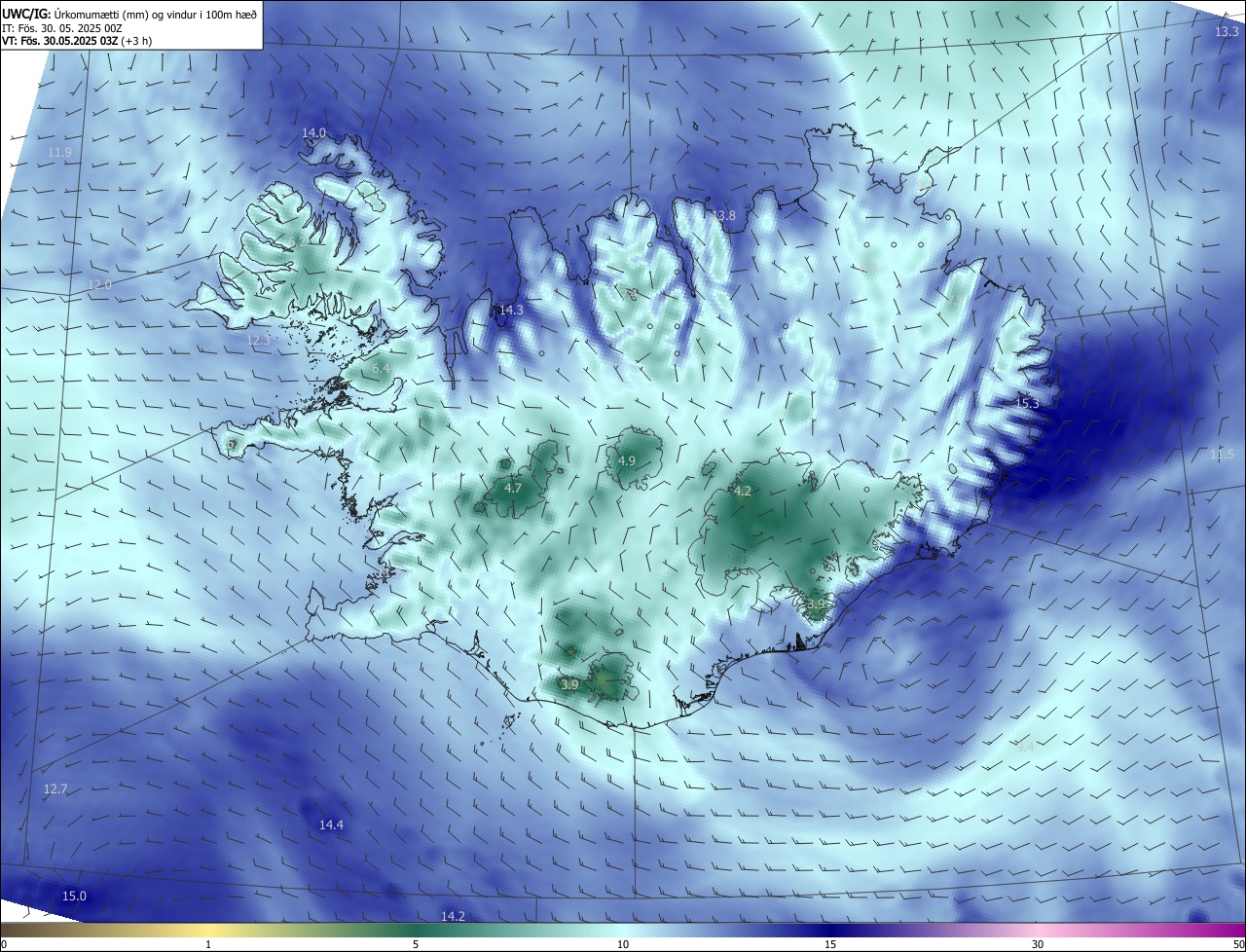
Task: Click the color scale tick label 5
Action: [416, 944]
